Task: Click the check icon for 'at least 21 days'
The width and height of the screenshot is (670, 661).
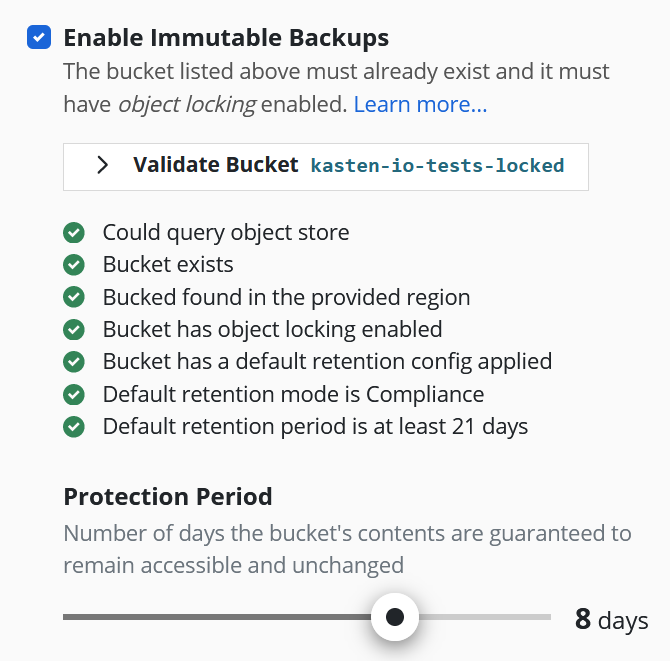Action: [73, 427]
